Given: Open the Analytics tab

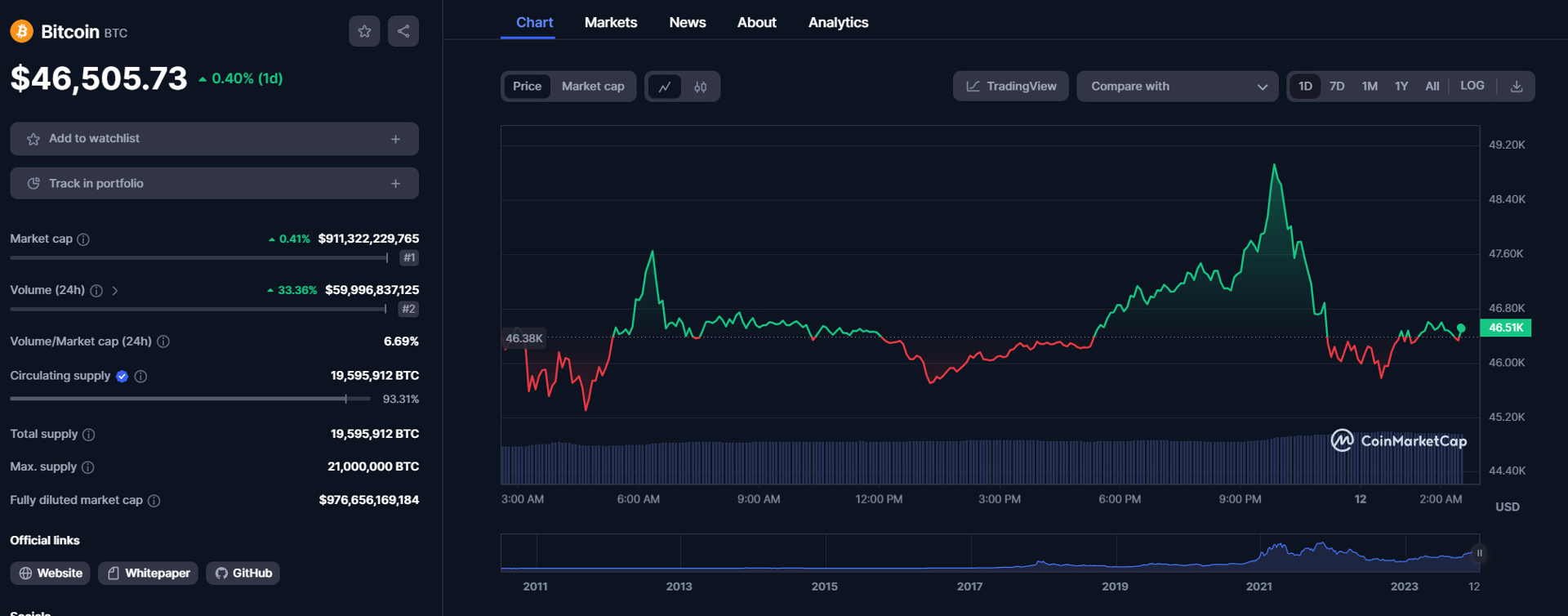Looking at the screenshot, I should pos(838,23).
